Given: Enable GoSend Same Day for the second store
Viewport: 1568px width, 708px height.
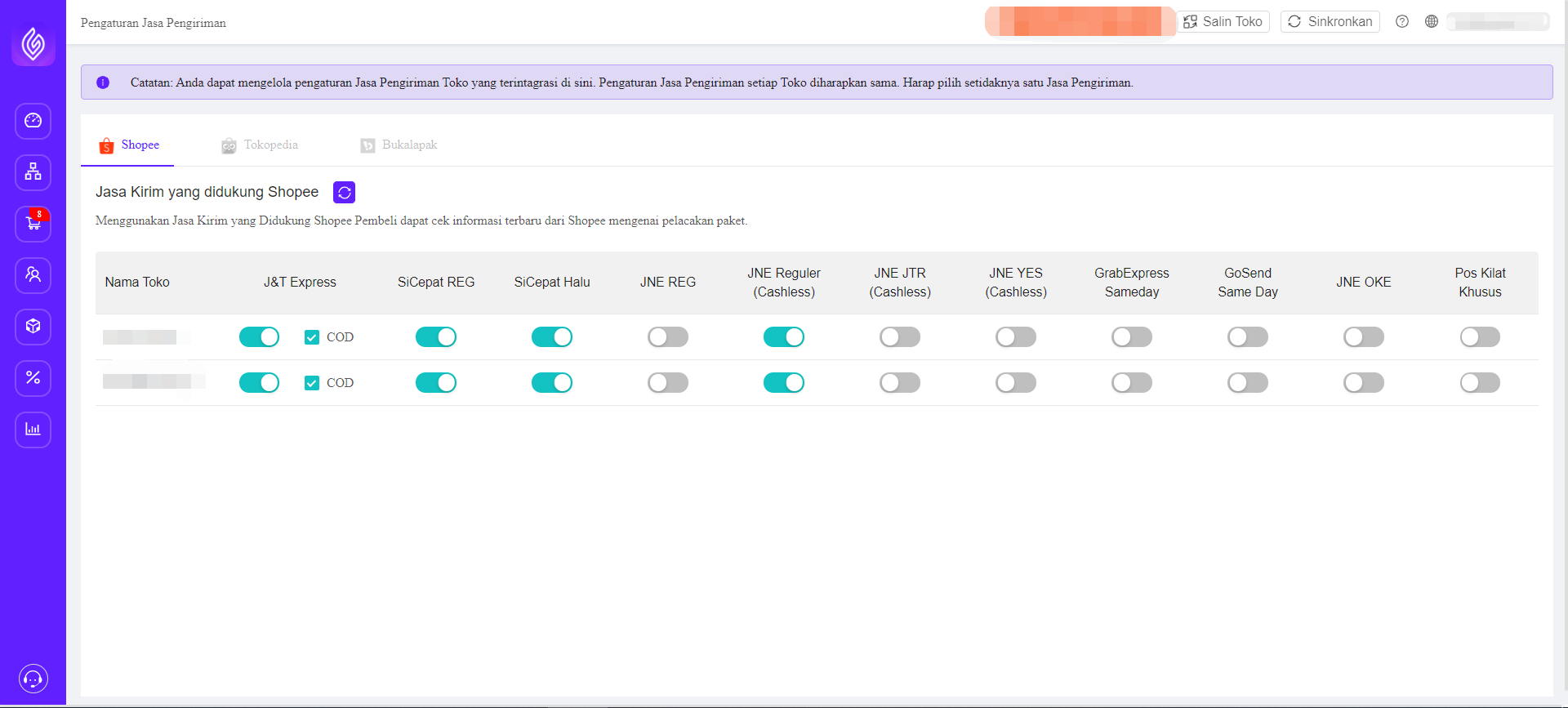Looking at the screenshot, I should coord(1248,383).
